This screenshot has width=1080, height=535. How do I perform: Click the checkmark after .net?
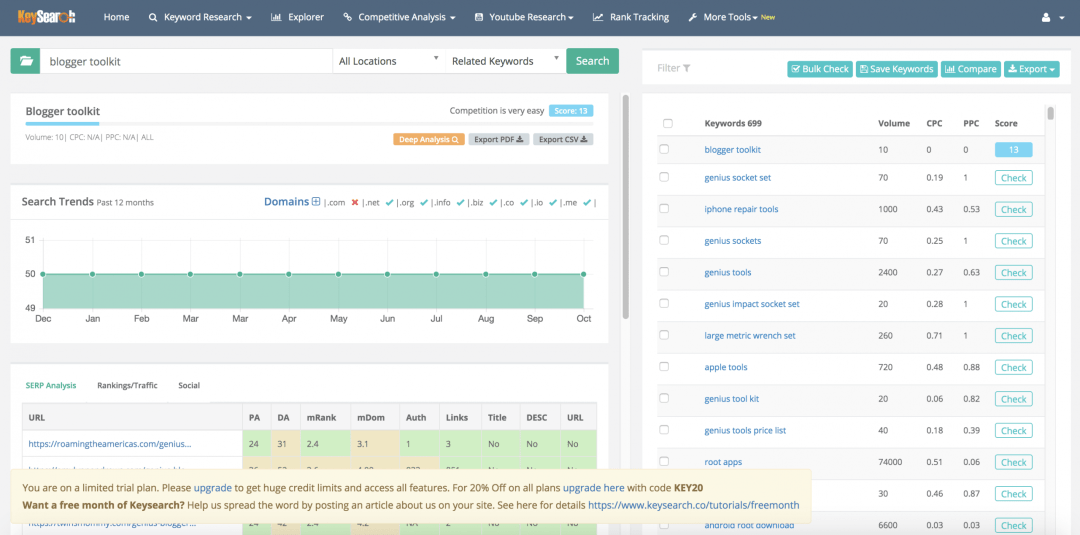389,202
